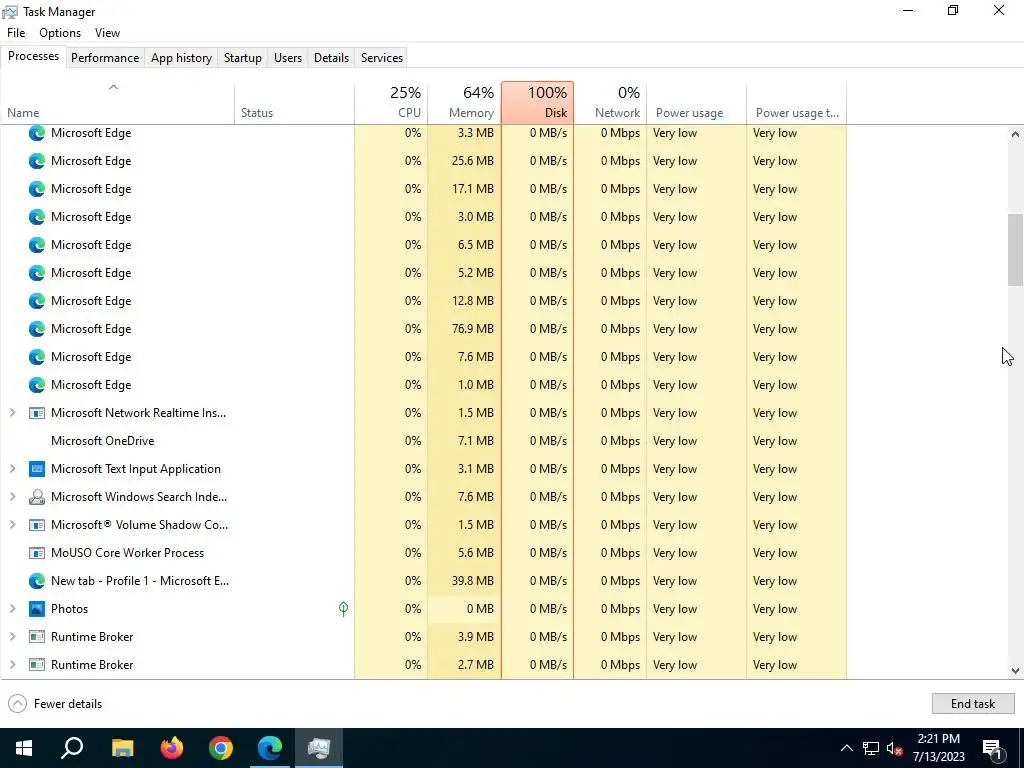Sort by the Power usage column header
1024x768 pixels.
[x=697, y=103]
